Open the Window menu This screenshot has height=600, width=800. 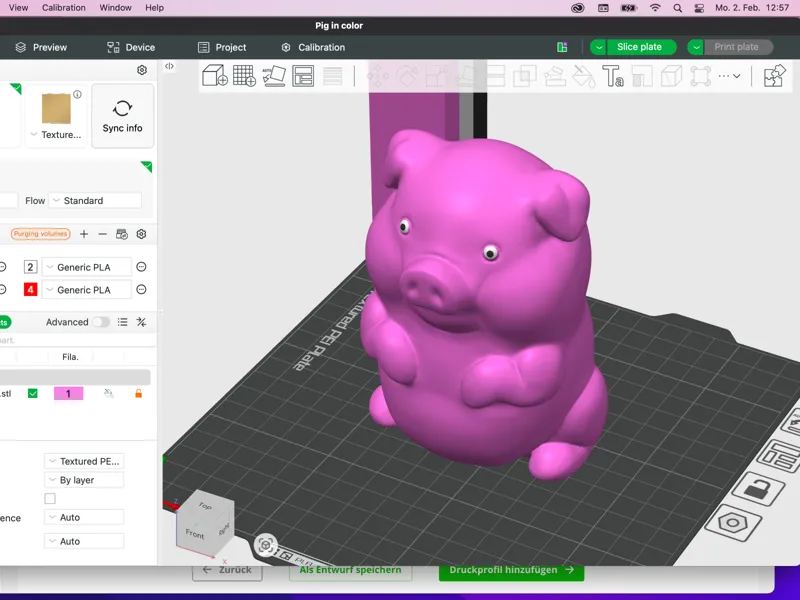[115, 8]
